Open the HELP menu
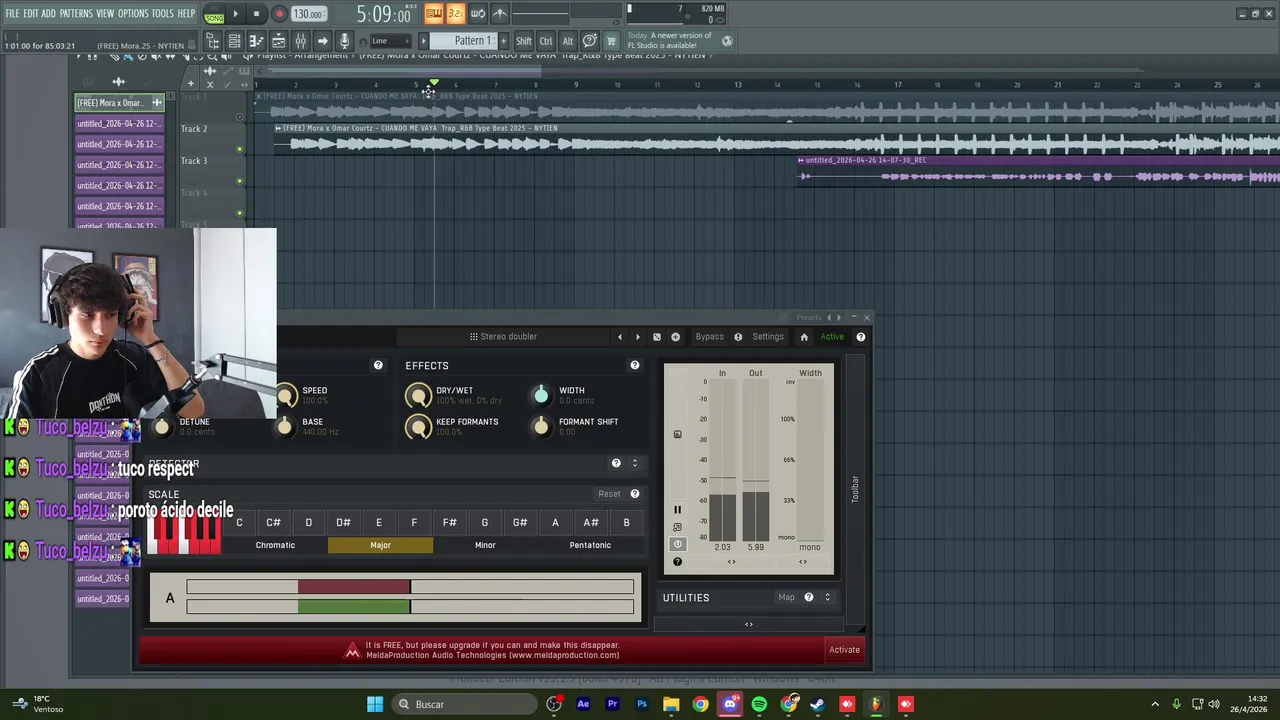Screen dimensions: 1280x720 186,14
